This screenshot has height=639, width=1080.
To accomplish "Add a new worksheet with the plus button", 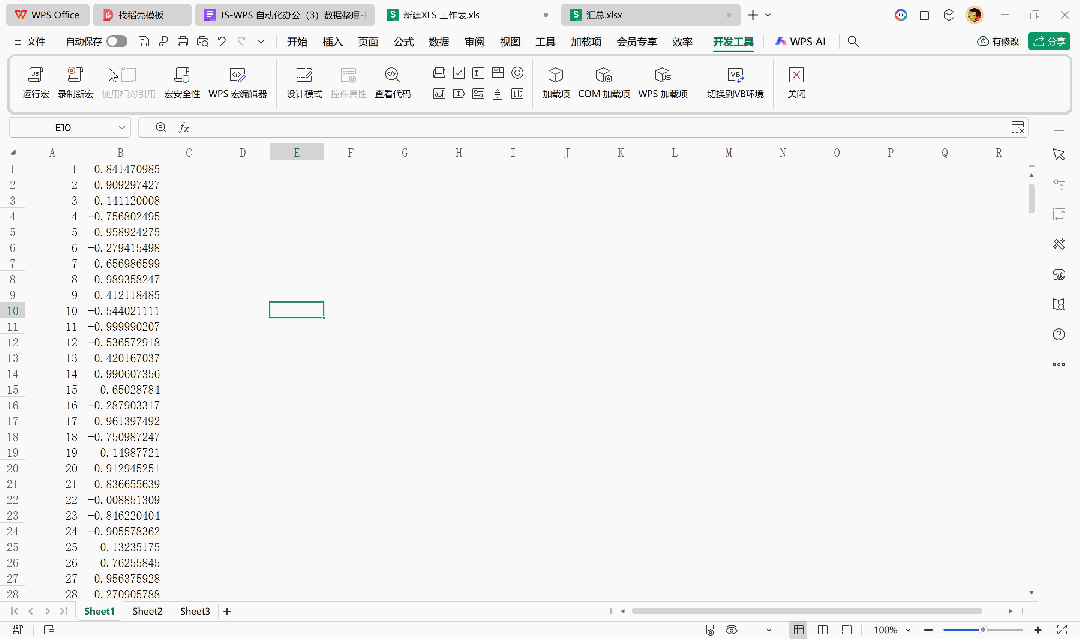I will coord(226,611).
